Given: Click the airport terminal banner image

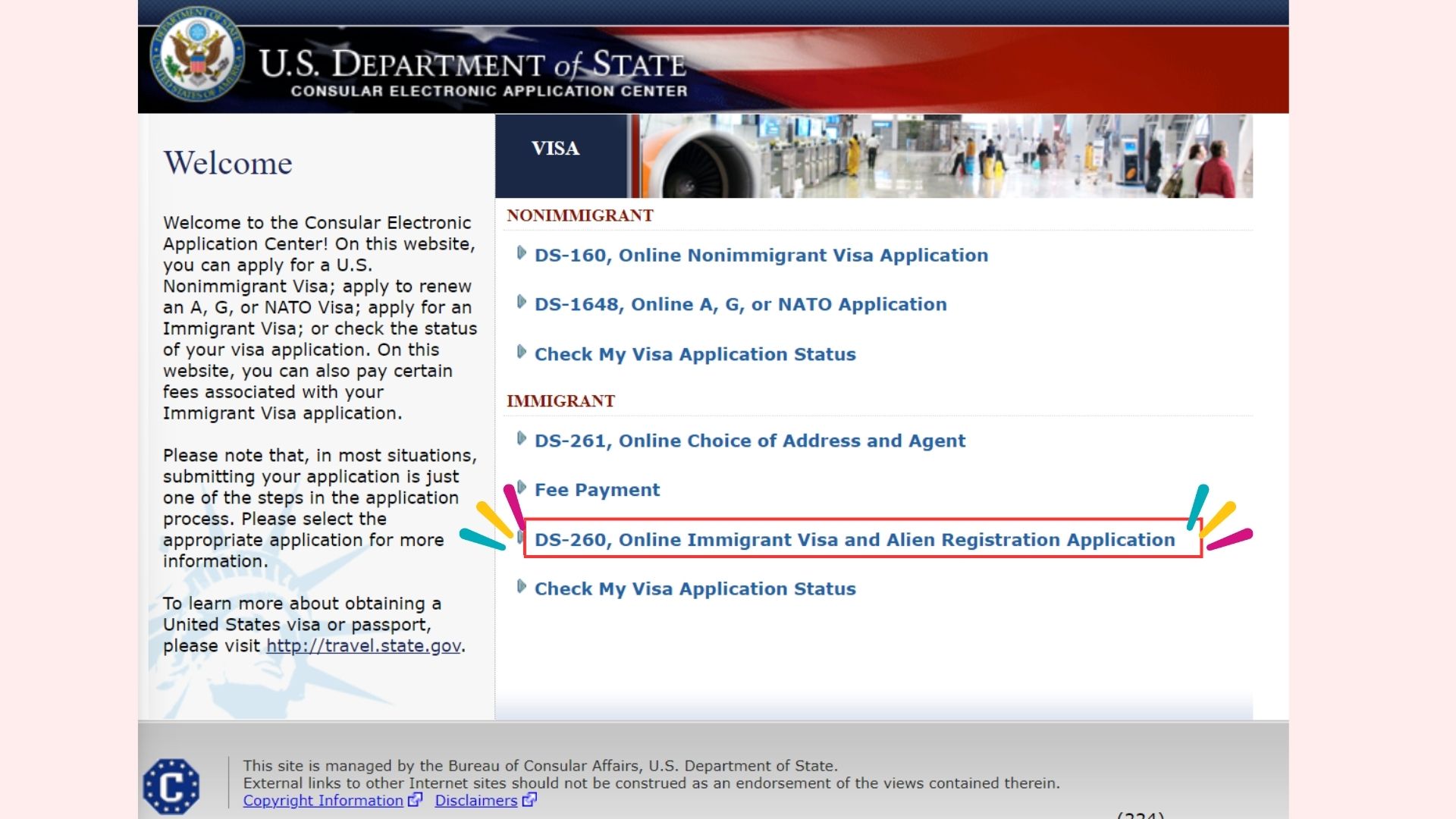Looking at the screenshot, I should pyautogui.click(x=946, y=156).
